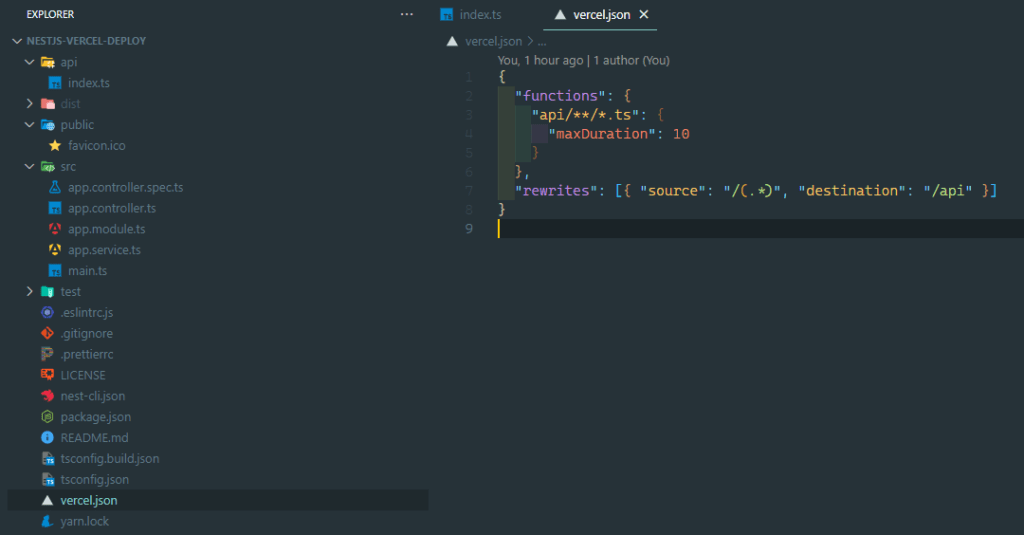Click the app.controller.ts TypeScript icon
This screenshot has width=1024, height=535.
coord(55,208)
